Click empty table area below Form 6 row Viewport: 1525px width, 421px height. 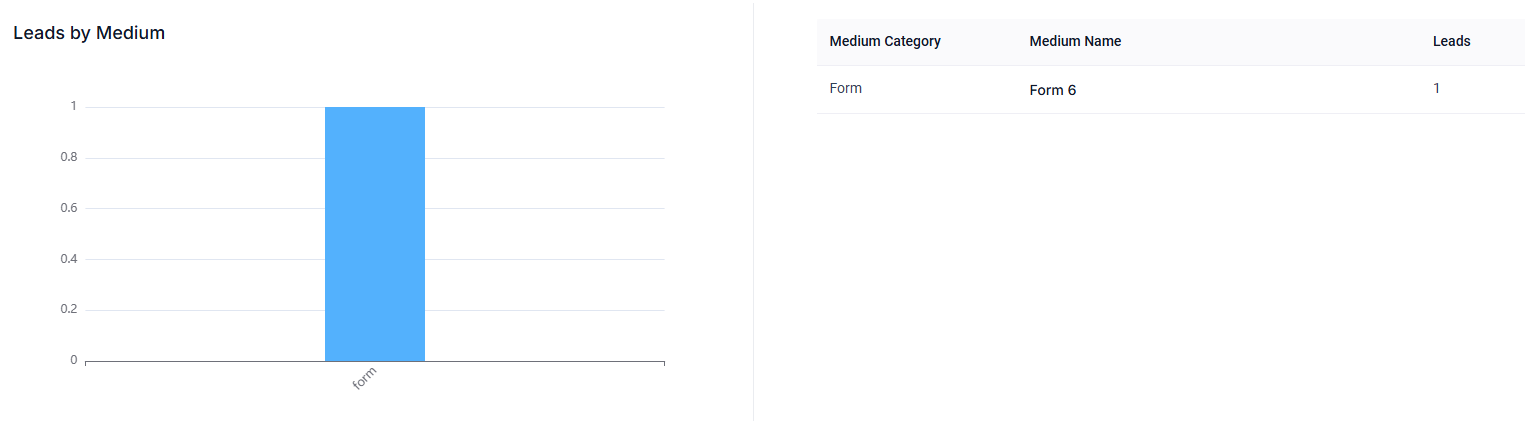[1170, 260]
